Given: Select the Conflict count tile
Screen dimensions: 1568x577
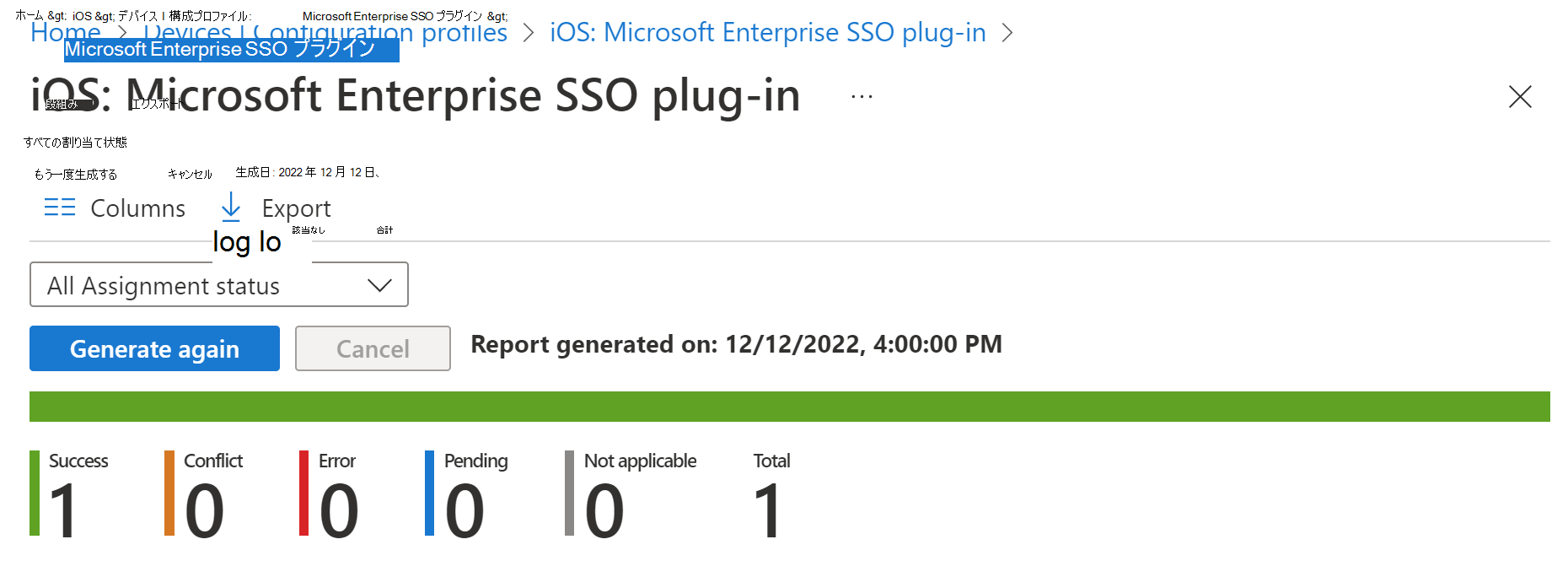Looking at the screenshot, I should [205, 494].
